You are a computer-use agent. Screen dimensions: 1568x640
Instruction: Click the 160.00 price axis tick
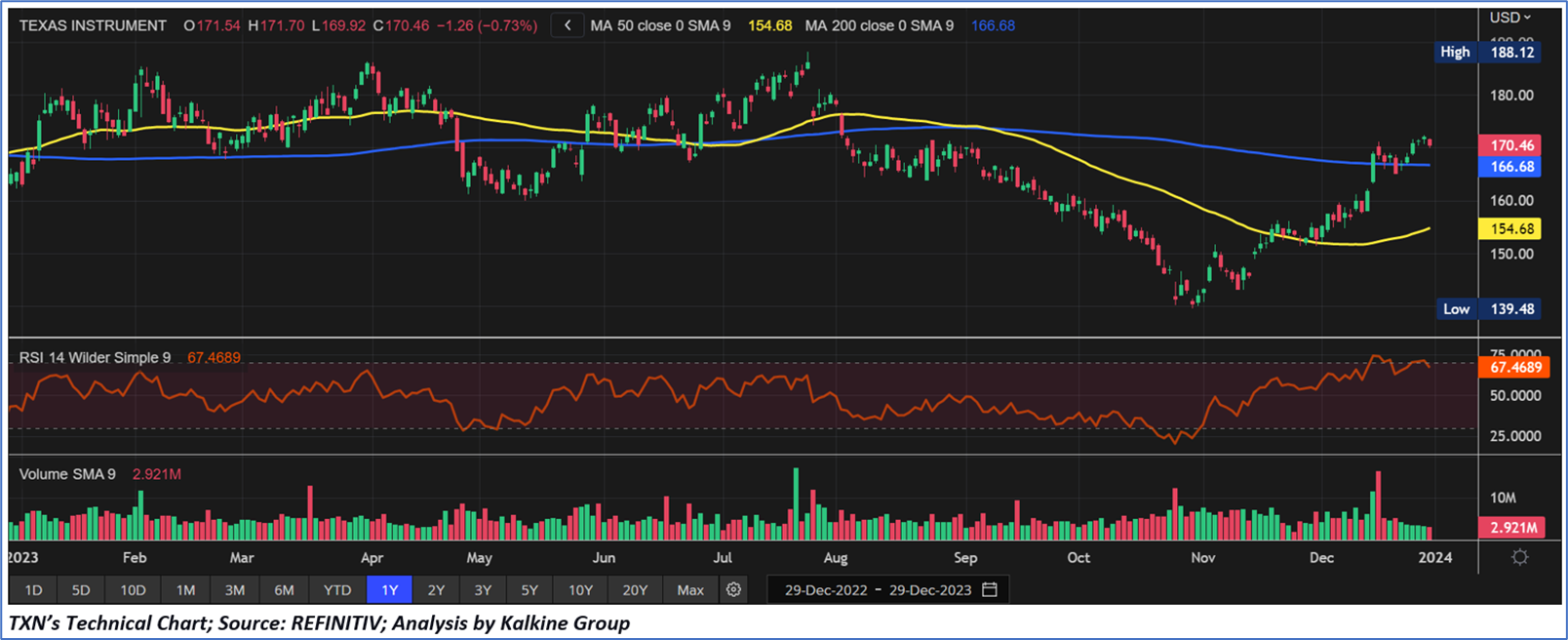(x=1511, y=201)
